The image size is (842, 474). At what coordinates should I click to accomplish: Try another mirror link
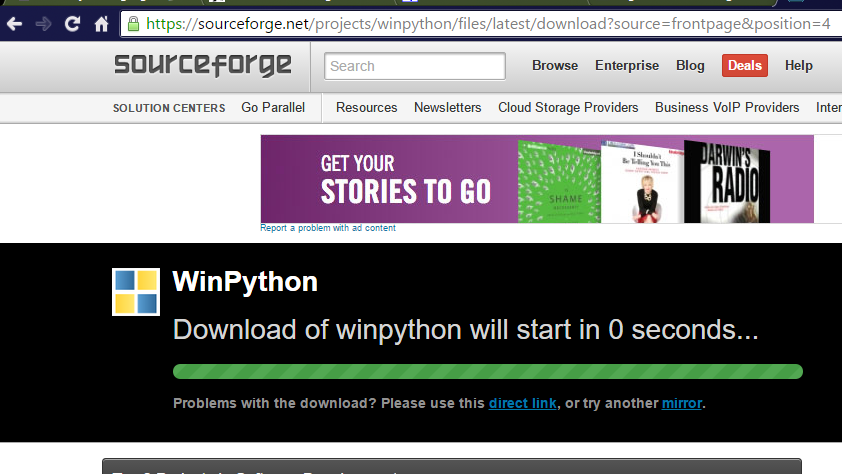coord(682,403)
